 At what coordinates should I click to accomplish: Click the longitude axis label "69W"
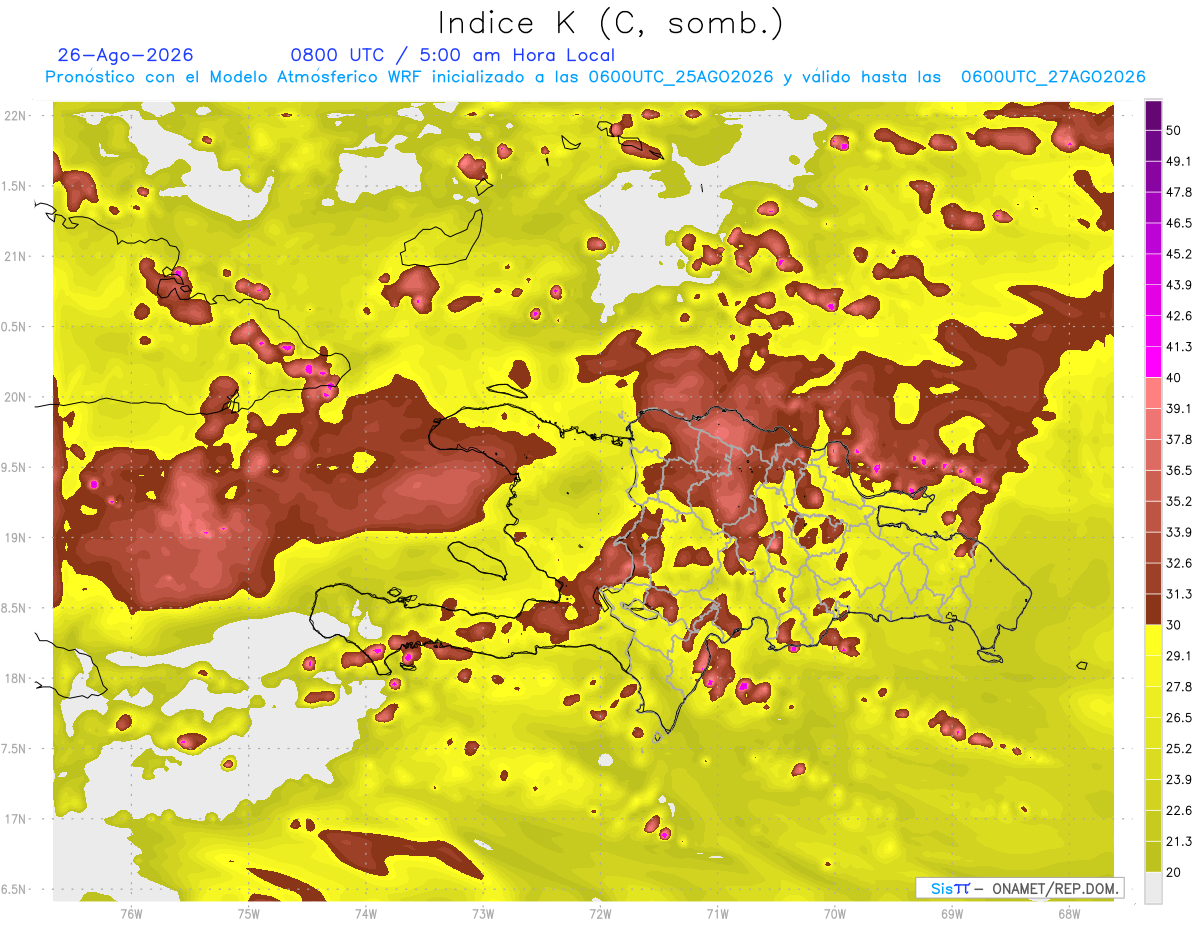[x=952, y=913]
